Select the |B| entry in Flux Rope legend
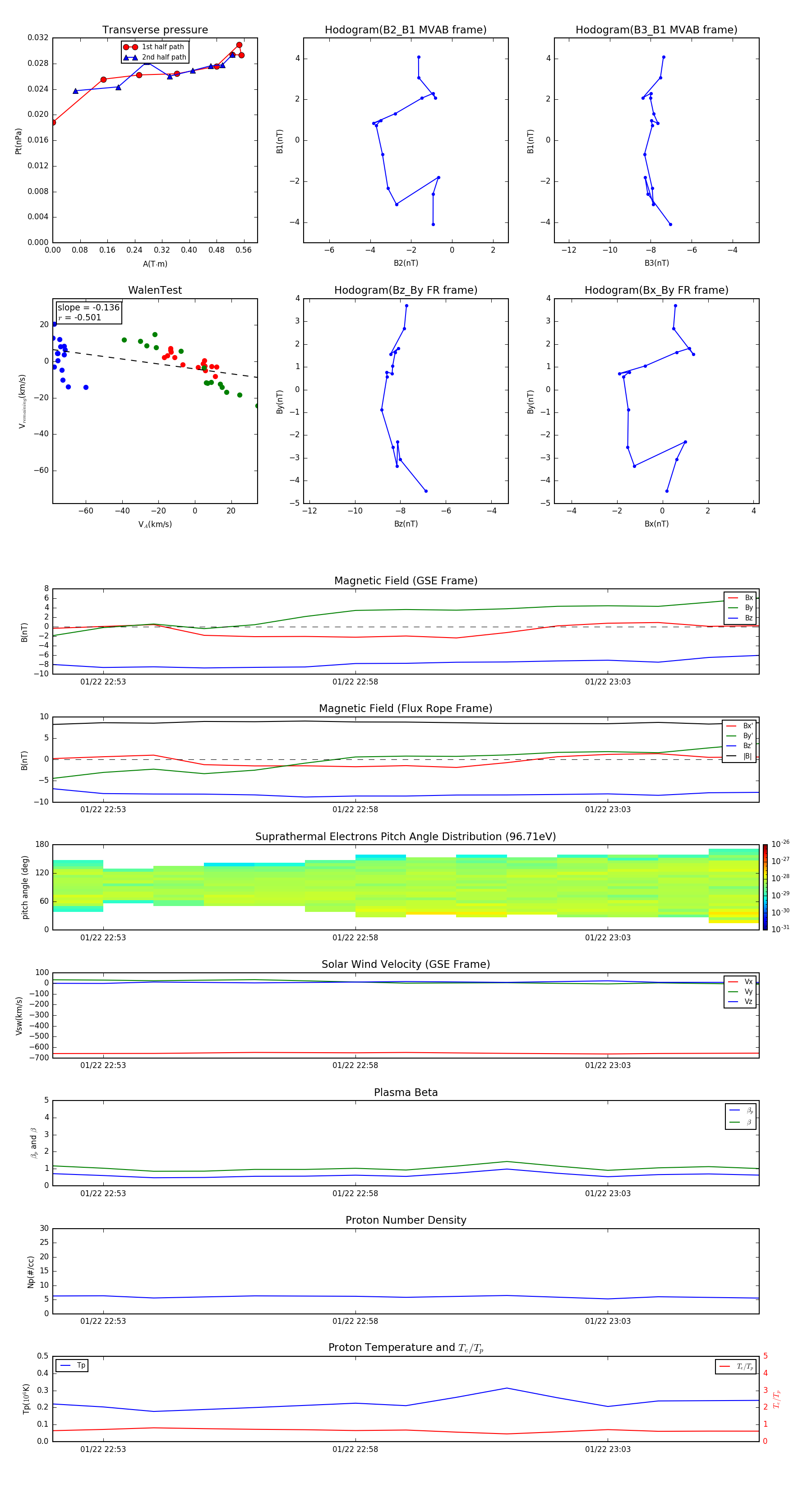812x1489 pixels. 739,756
